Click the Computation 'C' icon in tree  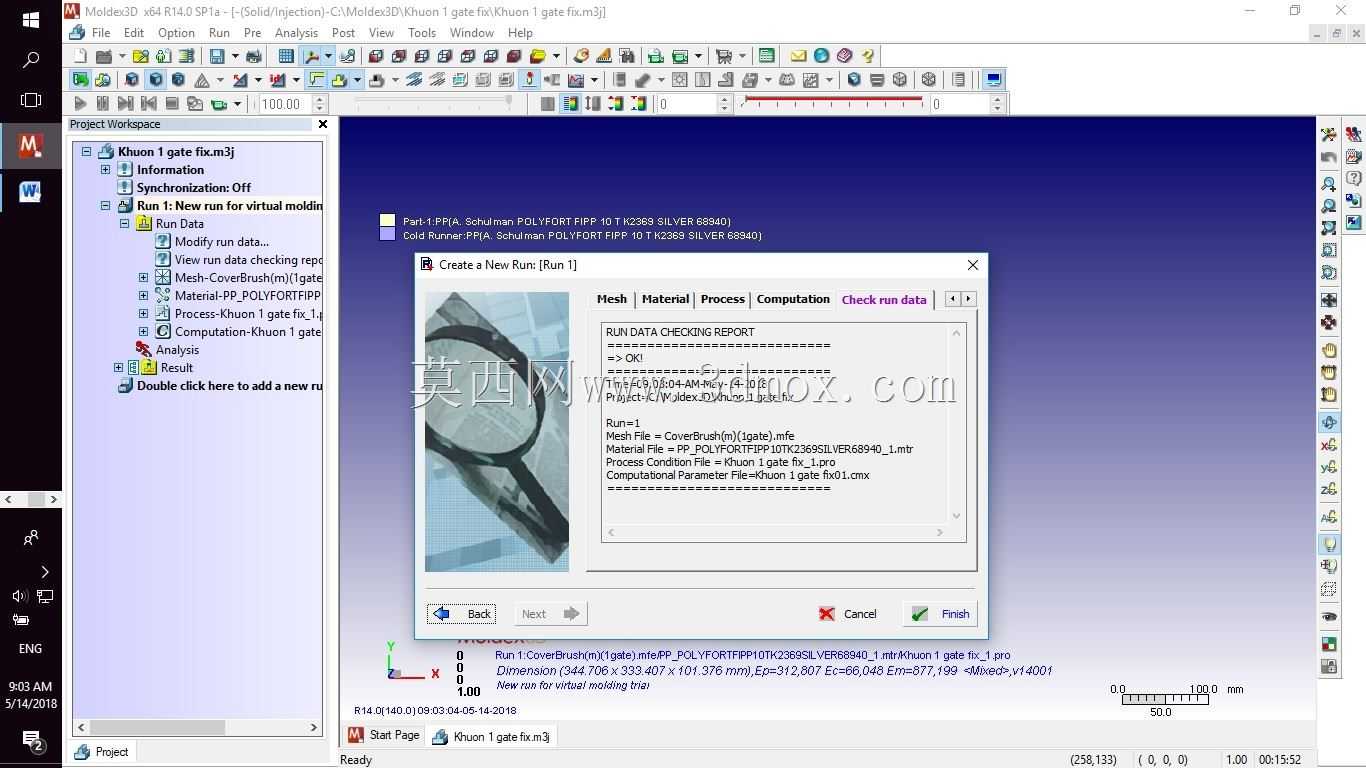pyautogui.click(x=162, y=332)
